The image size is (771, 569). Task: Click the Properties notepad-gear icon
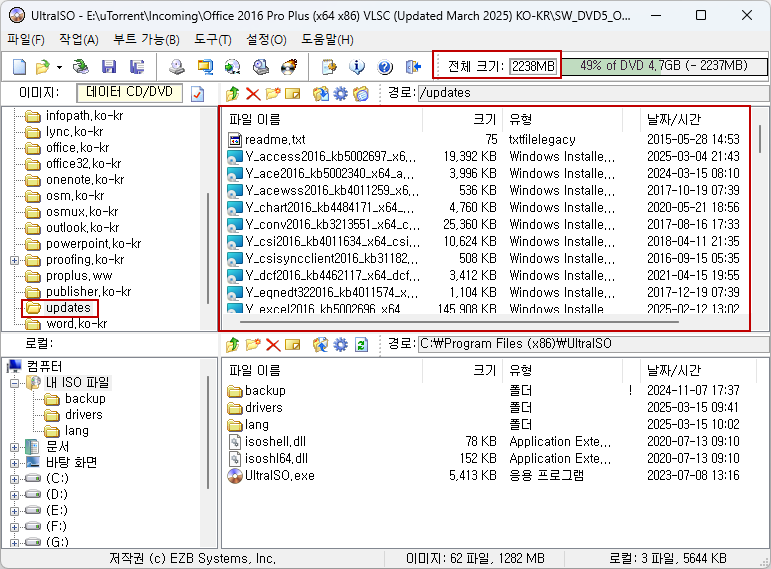tap(329, 66)
